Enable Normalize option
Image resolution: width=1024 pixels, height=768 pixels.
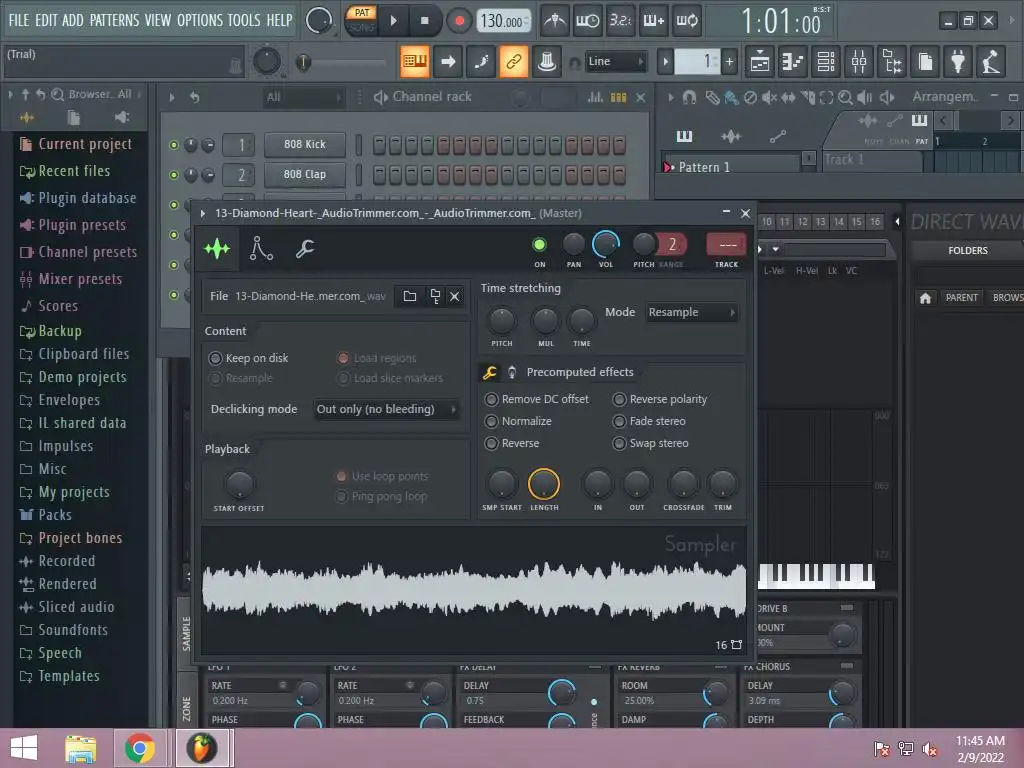pos(519,421)
